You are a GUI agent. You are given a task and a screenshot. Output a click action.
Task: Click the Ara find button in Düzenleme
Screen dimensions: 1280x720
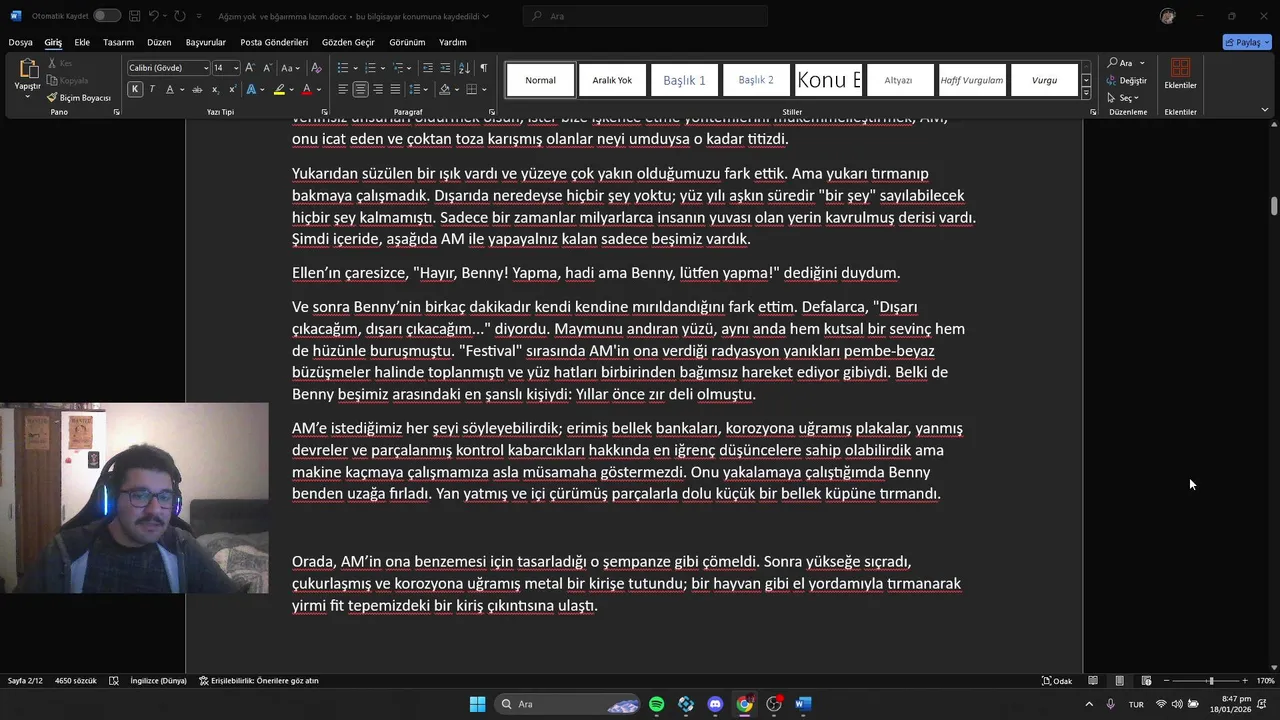point(1126,63)
